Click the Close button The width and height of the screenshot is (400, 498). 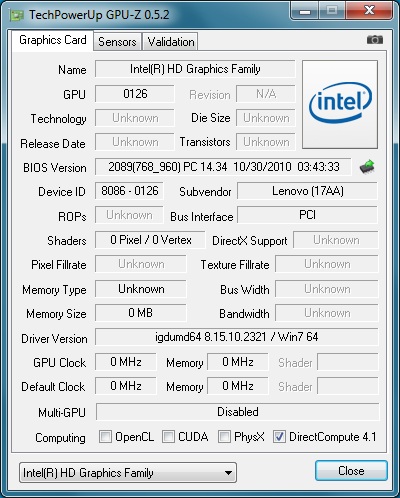[x=351, y=471]
